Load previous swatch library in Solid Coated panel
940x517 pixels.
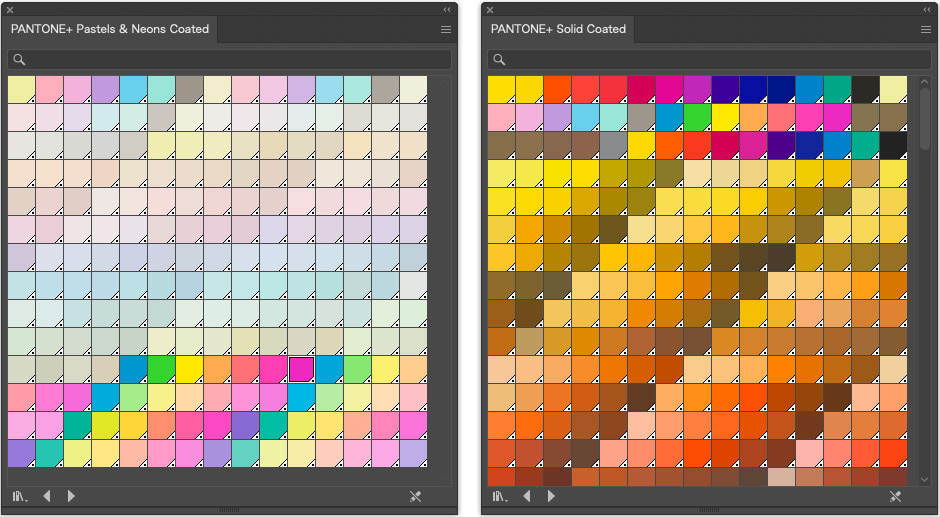click(x=527, y=496)
